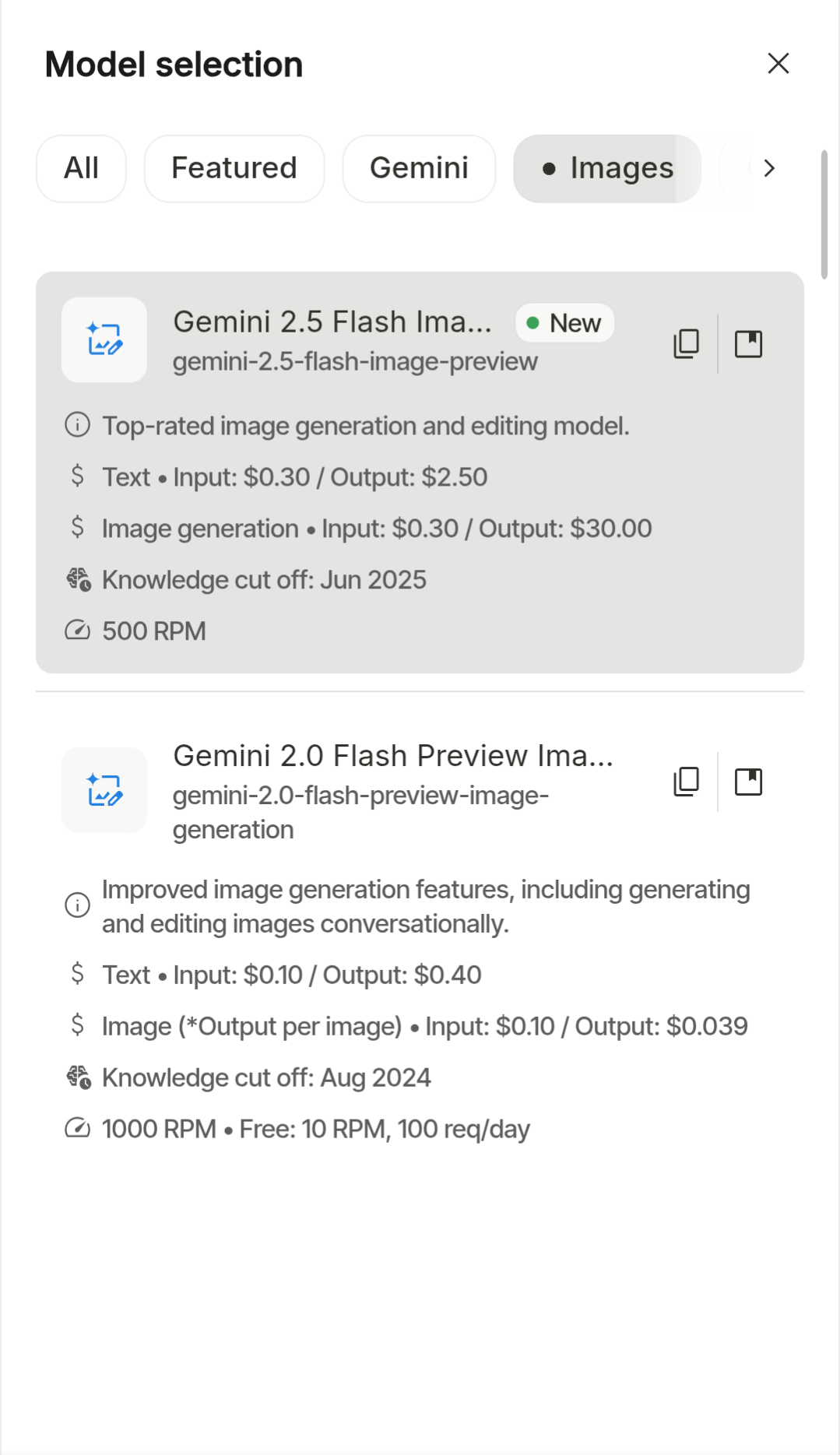Screen dimensions: 840x1455
Task: Click the vertical scrollbar thumb
Action: coord(824,214)
